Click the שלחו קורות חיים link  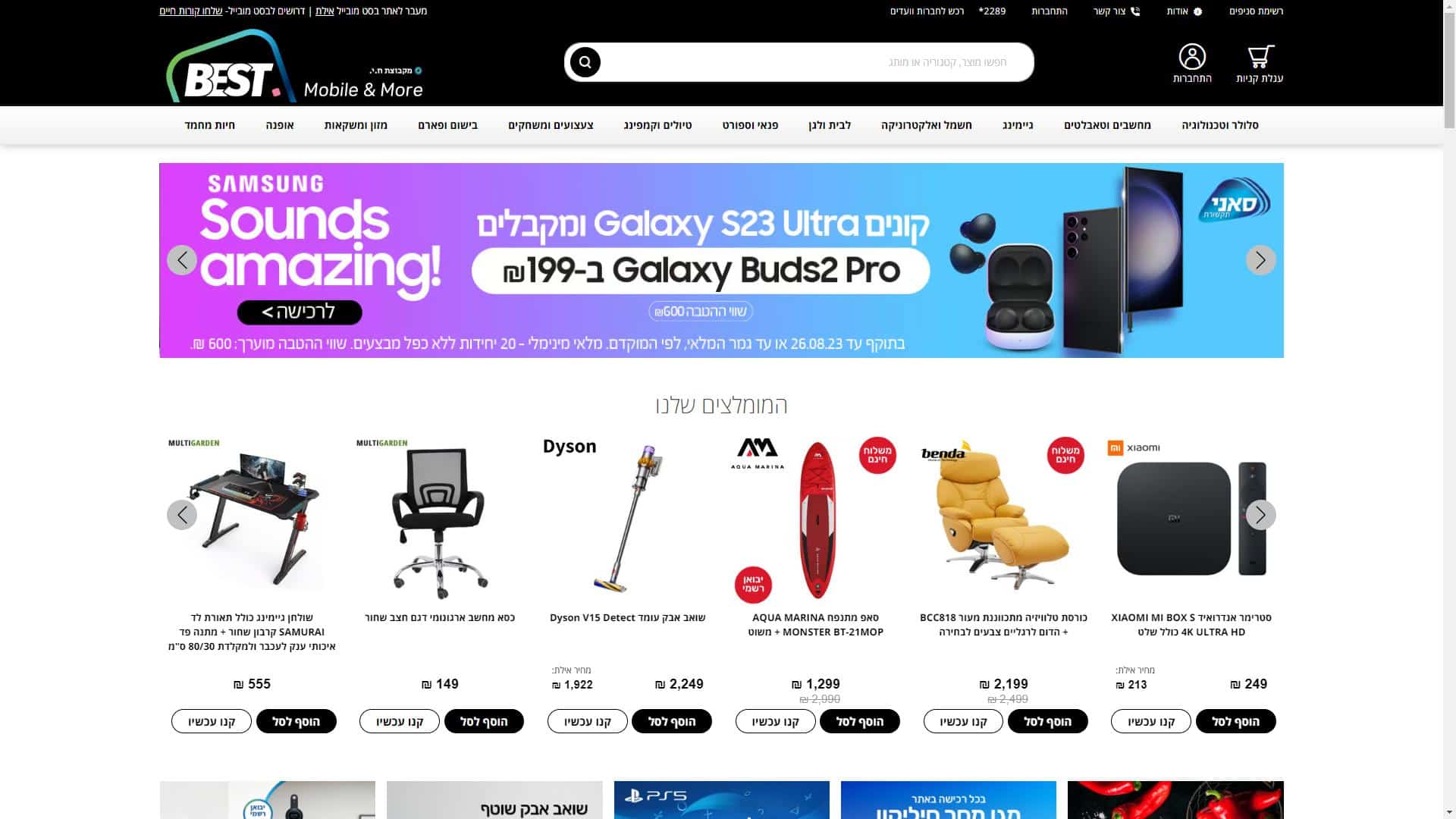pos(191,11)
